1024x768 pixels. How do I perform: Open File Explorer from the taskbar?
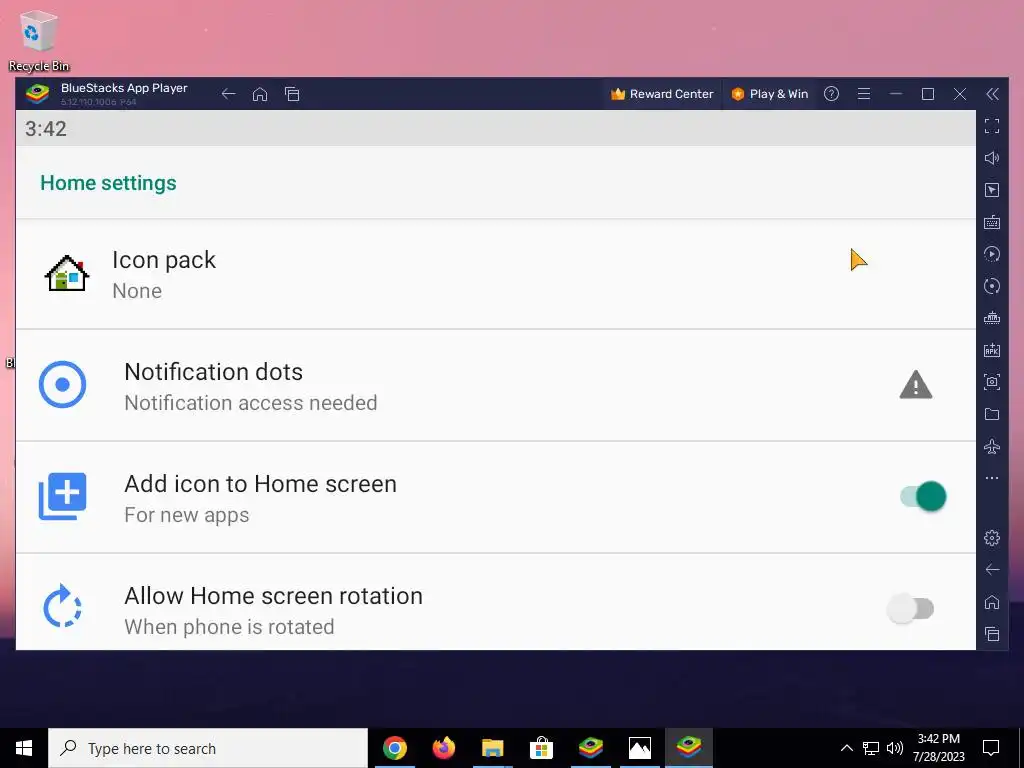click(x=492, y=748)
